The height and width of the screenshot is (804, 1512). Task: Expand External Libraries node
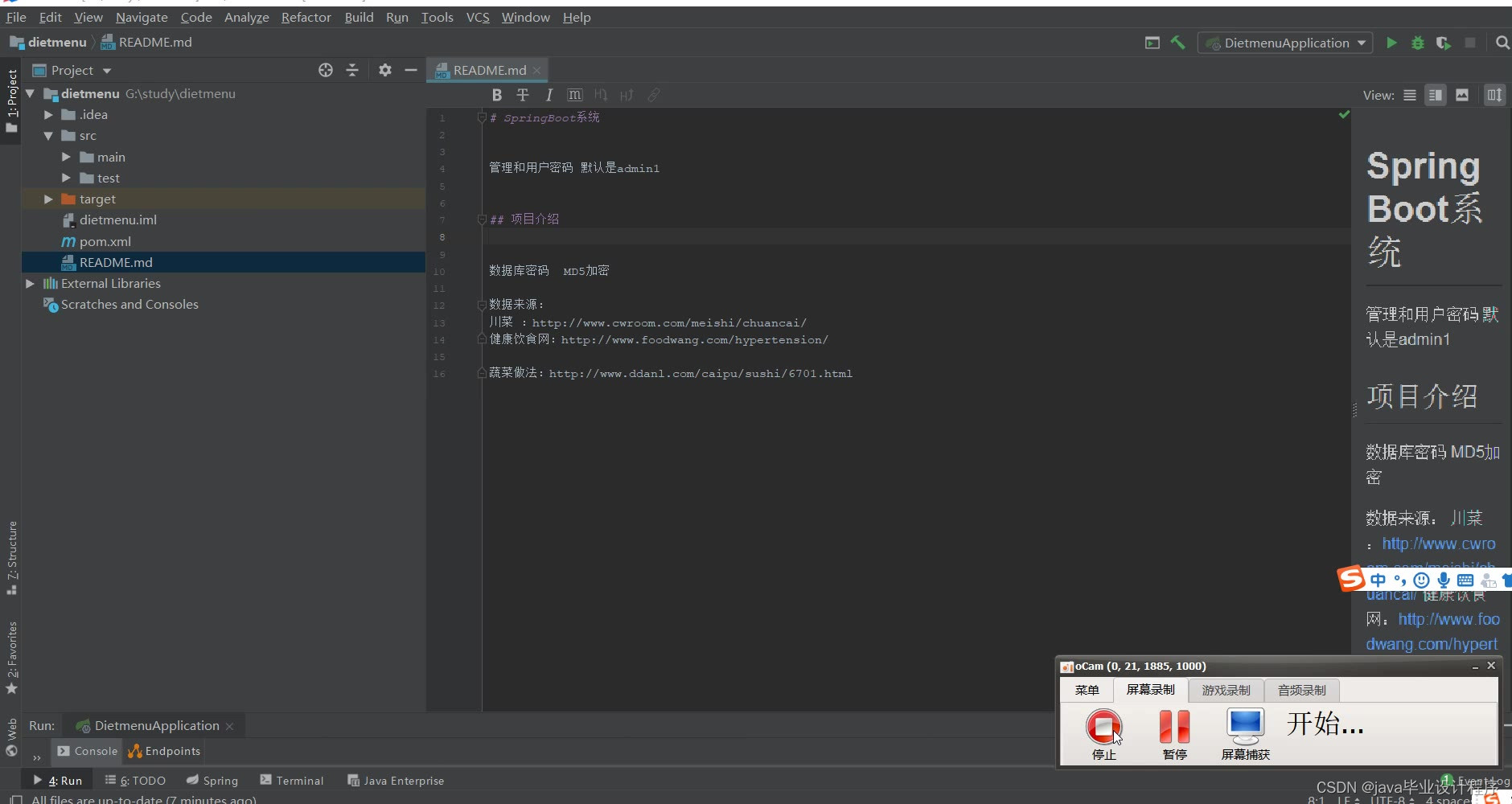pos(30,283)
